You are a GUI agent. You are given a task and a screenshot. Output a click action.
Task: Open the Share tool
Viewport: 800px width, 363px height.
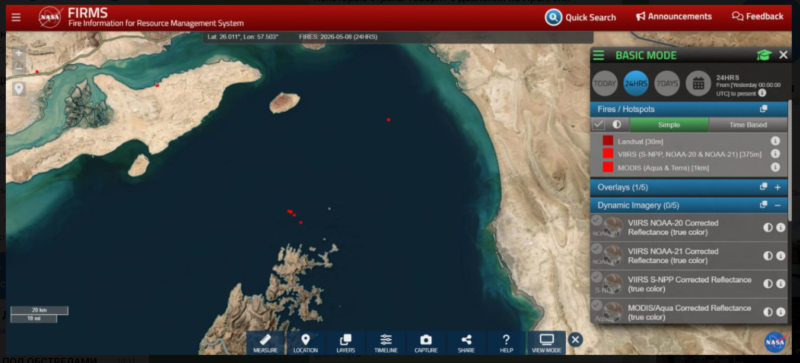point(466,343)
